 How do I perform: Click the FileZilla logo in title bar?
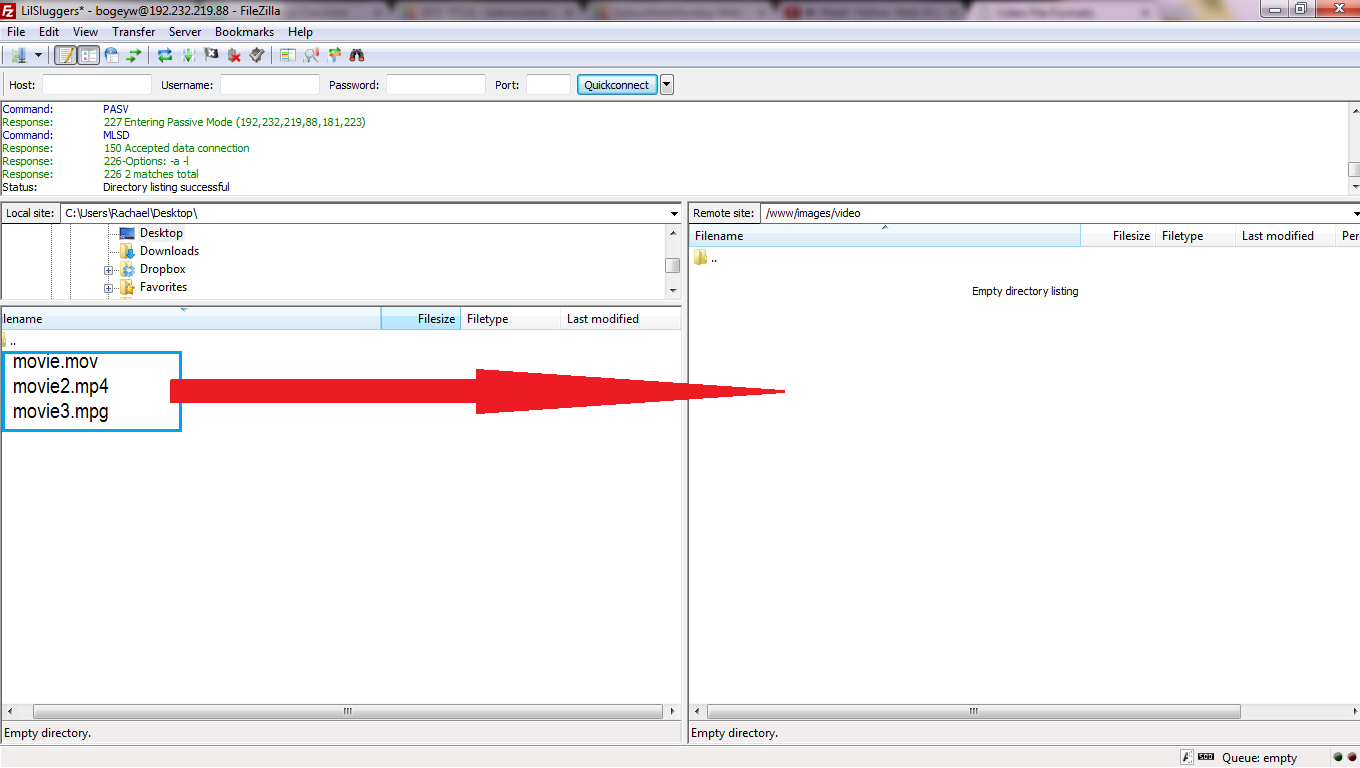tap(9, 9)
